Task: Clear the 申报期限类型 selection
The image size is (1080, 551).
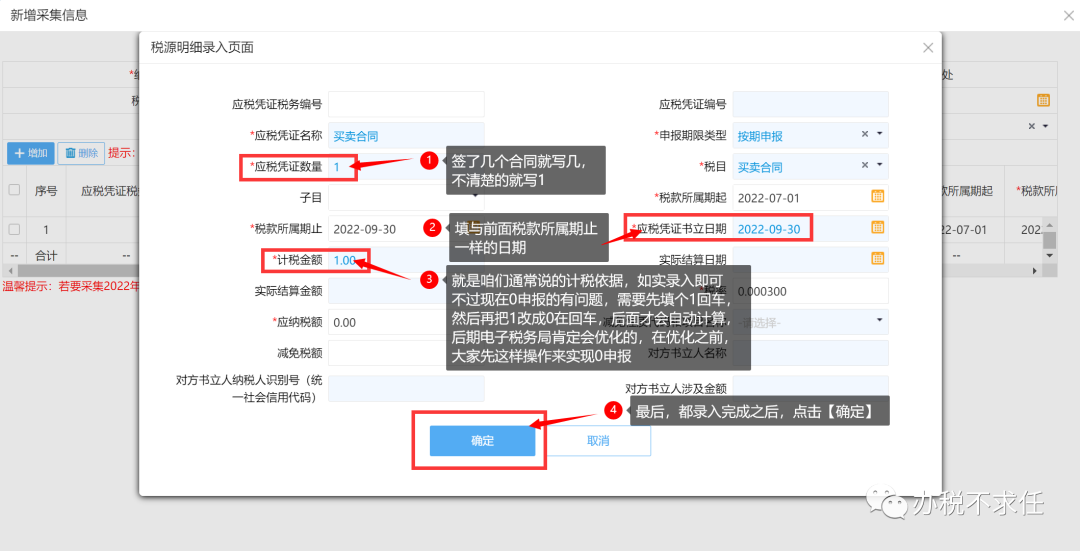Action: (865, 134)
